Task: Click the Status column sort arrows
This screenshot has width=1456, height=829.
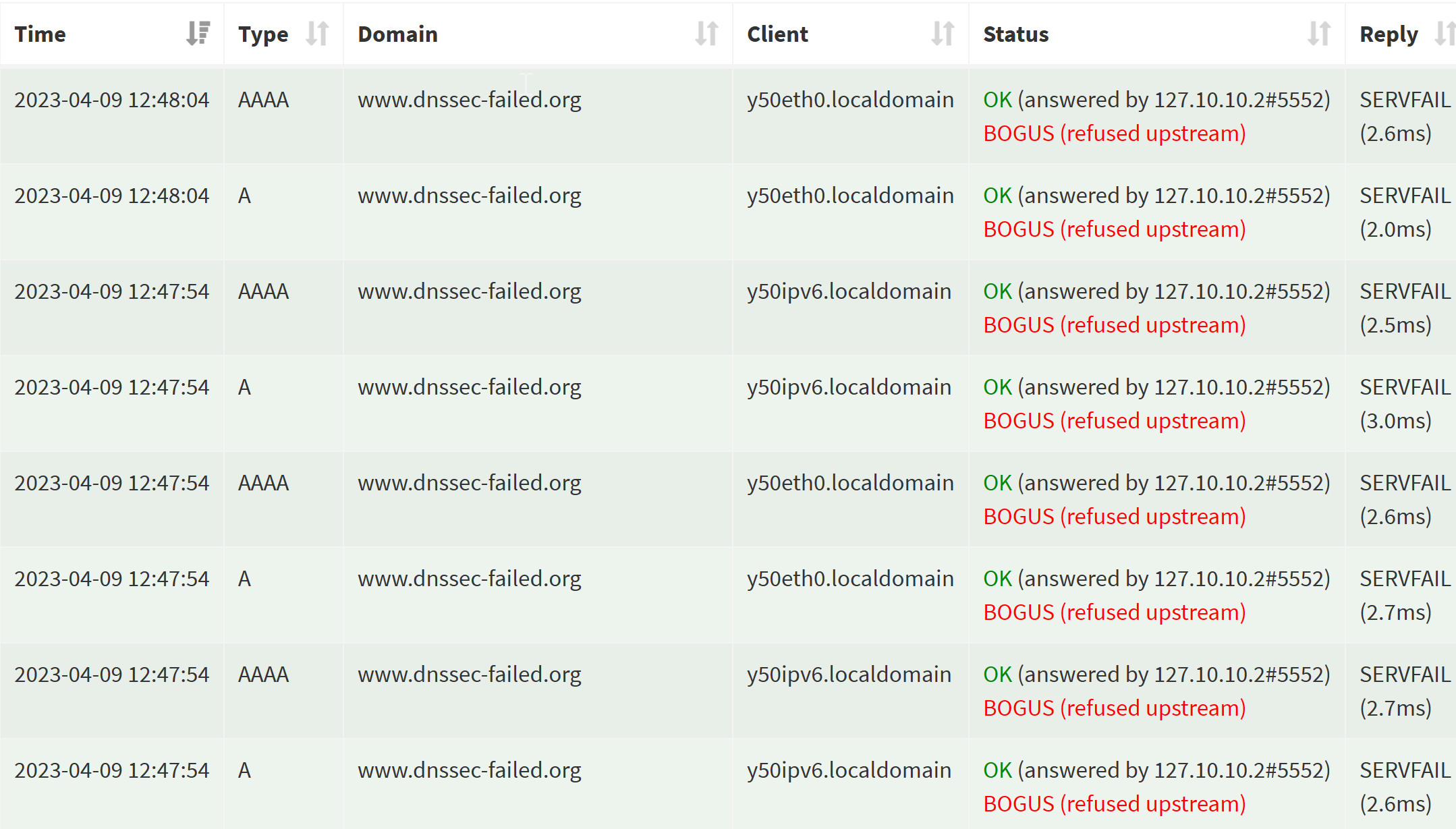Action: pos(1319,34)
